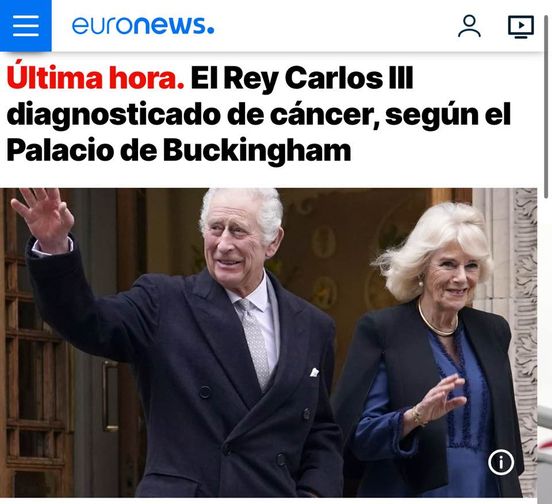Click the word 'según el' in headline

pyautogui.click(x=448, y=115)
